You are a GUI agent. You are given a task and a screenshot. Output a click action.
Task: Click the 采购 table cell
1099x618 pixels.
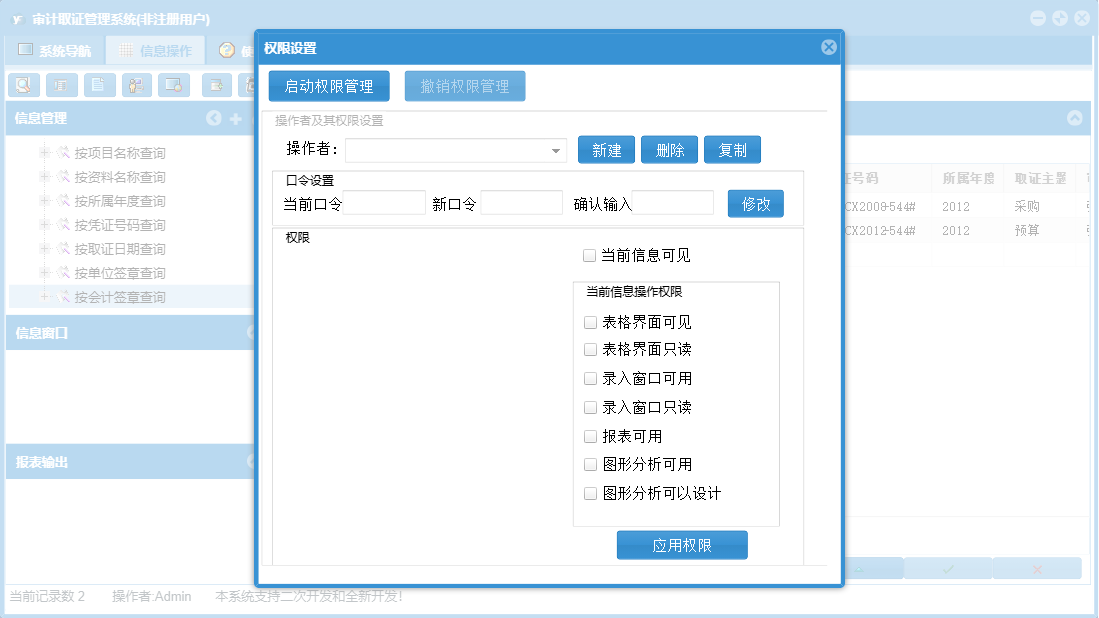pyautogui.click(x=1027, y=206)
